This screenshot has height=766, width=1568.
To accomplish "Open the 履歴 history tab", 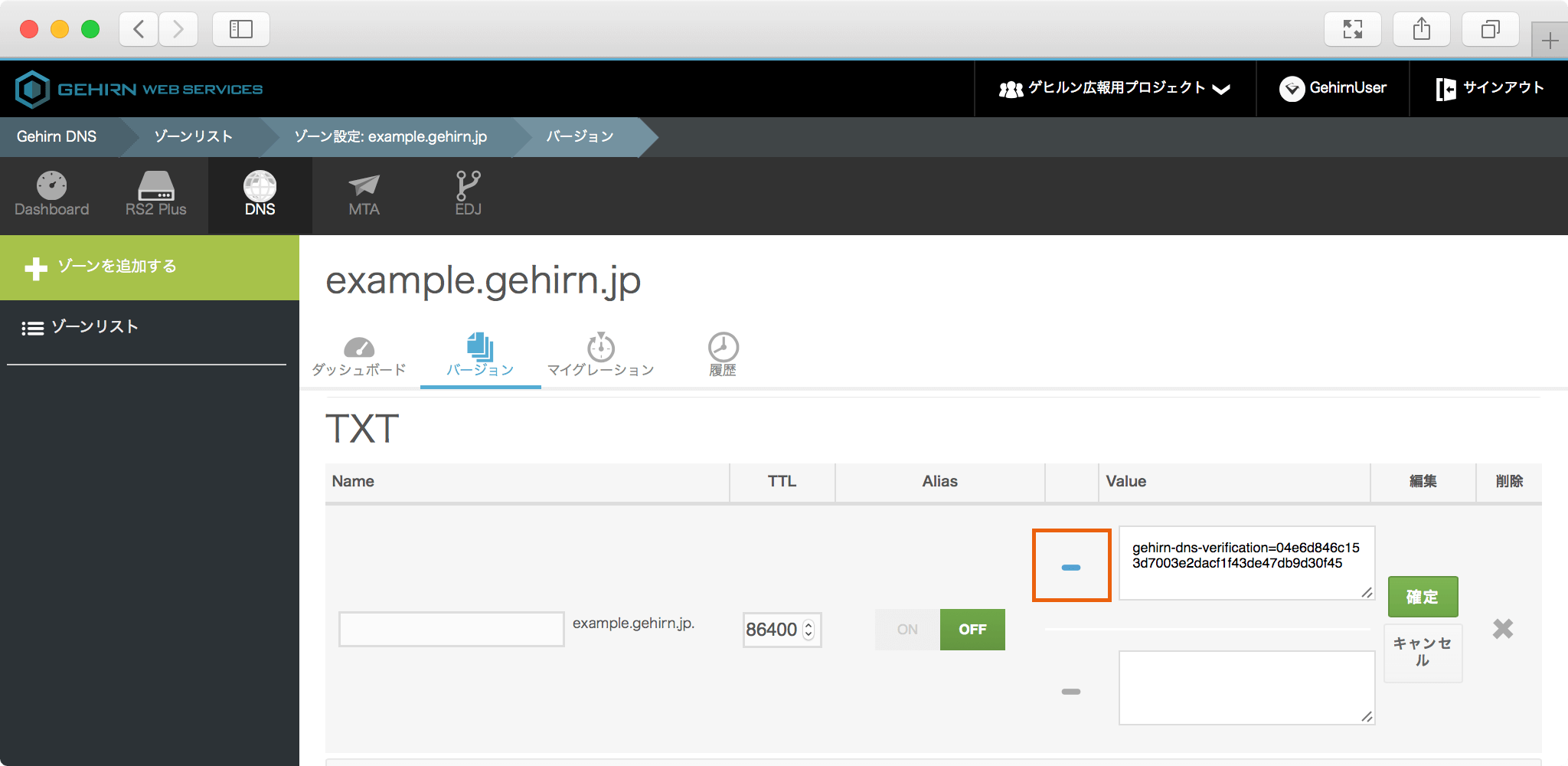I will [x=723, y=355].
